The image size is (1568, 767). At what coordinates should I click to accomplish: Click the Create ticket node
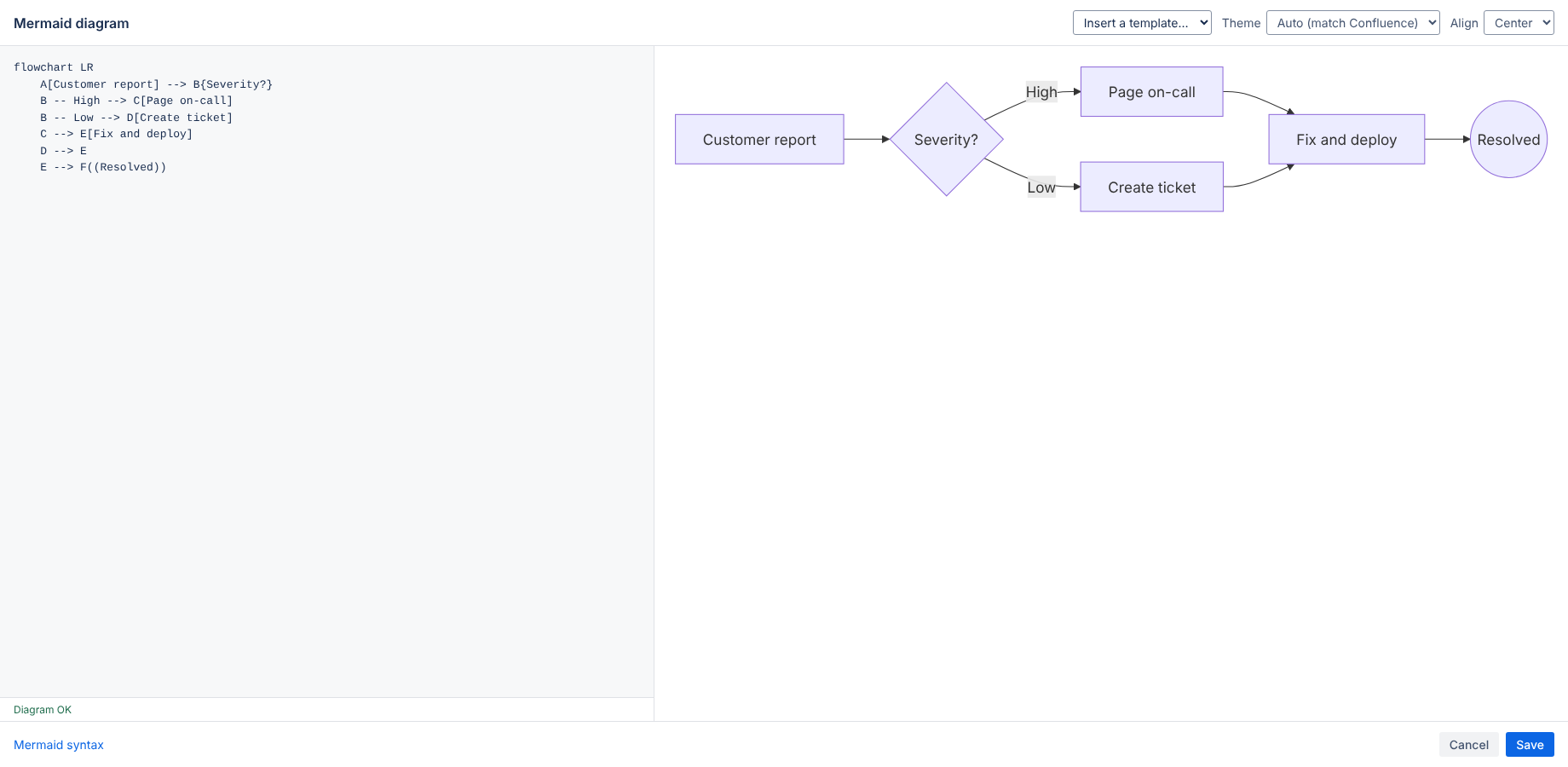coord(1151,187)
